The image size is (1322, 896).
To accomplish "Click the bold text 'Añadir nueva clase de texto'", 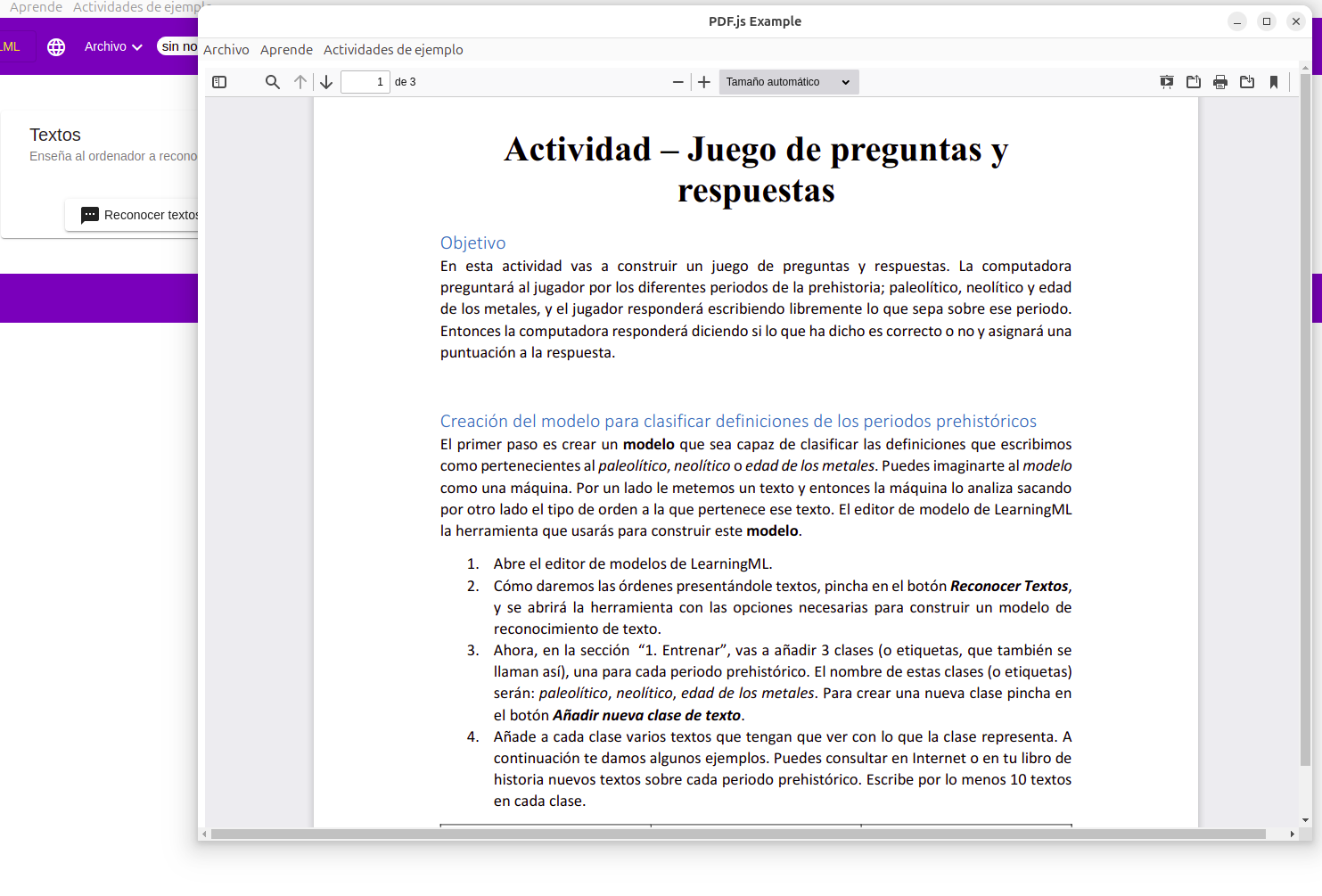I will pos(647,715).
